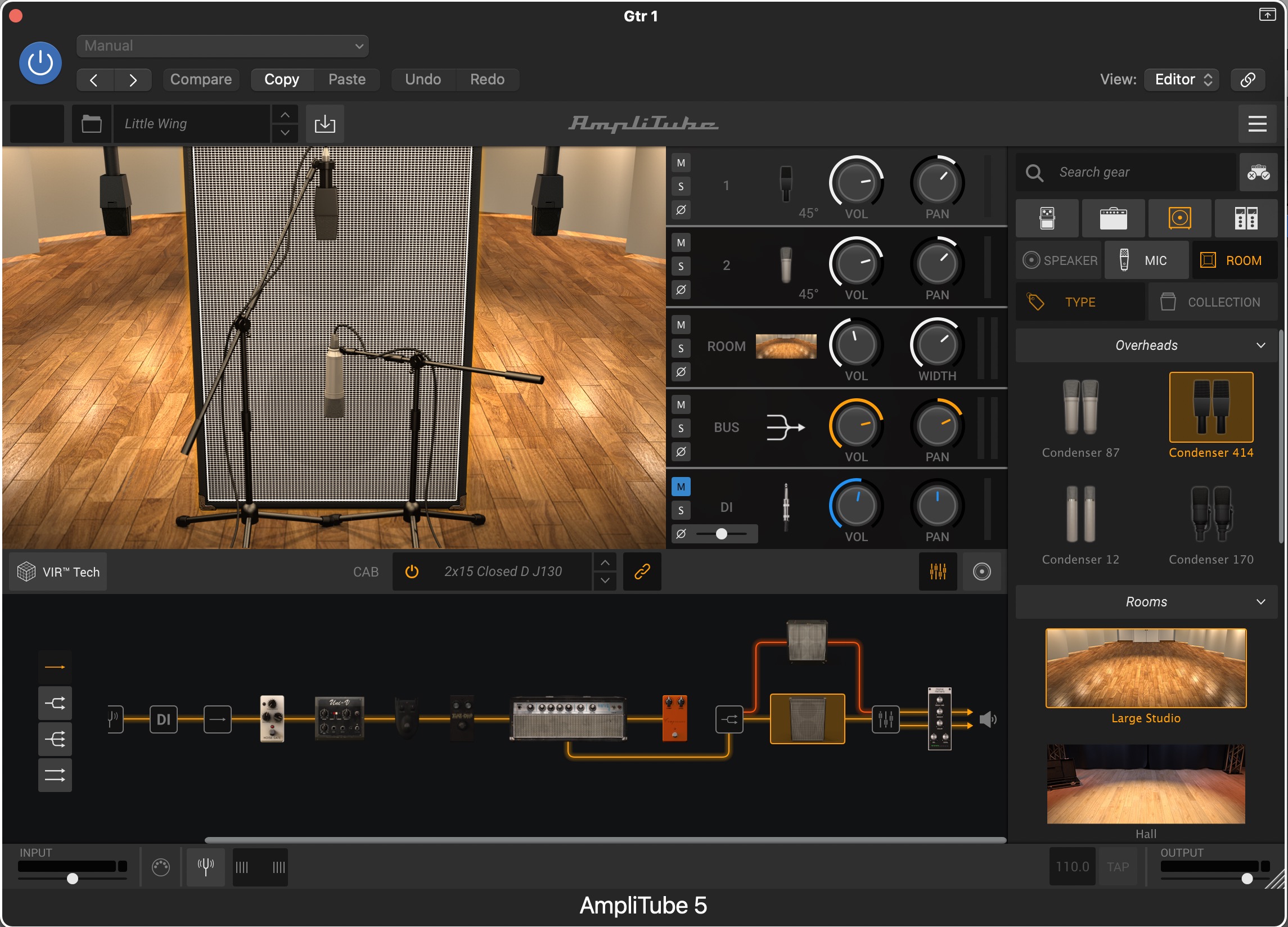Image resolution: width=1288 pixels, height=927 pixels.
Task: Click the Copy button
Action: [282, 79]
